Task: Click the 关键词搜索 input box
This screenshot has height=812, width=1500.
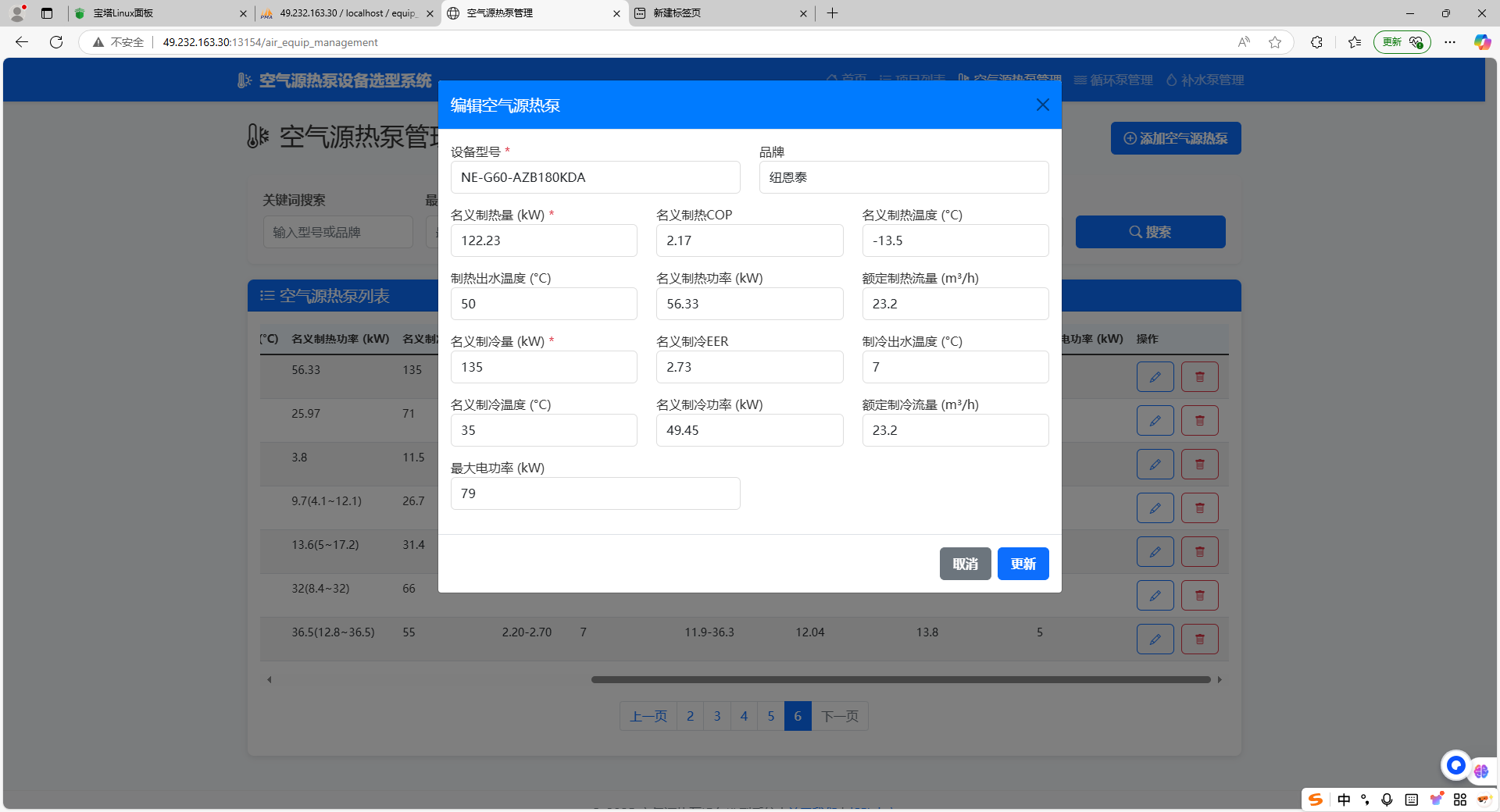Action: coord(337,232)
